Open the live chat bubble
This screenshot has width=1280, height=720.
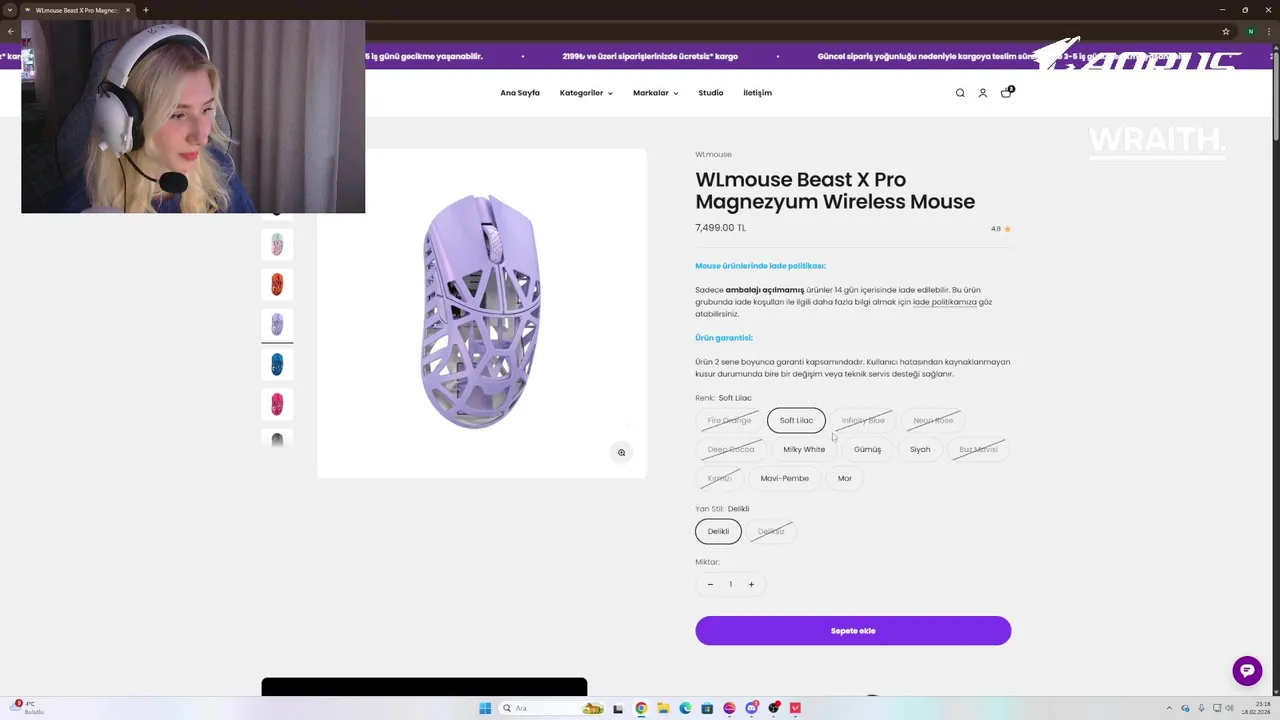pyautogui.click(x=1247, y=671)
